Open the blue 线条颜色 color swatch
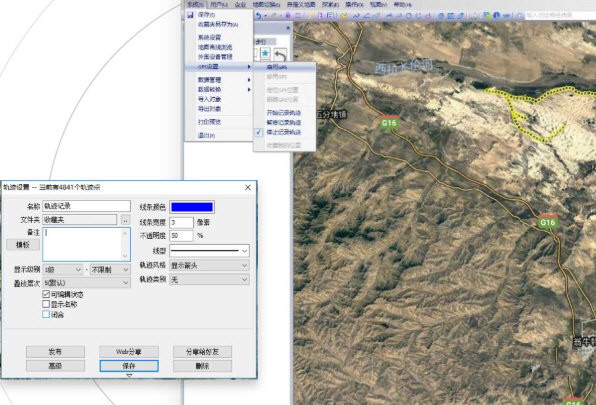The image size is (596, 405). [192, 207]
